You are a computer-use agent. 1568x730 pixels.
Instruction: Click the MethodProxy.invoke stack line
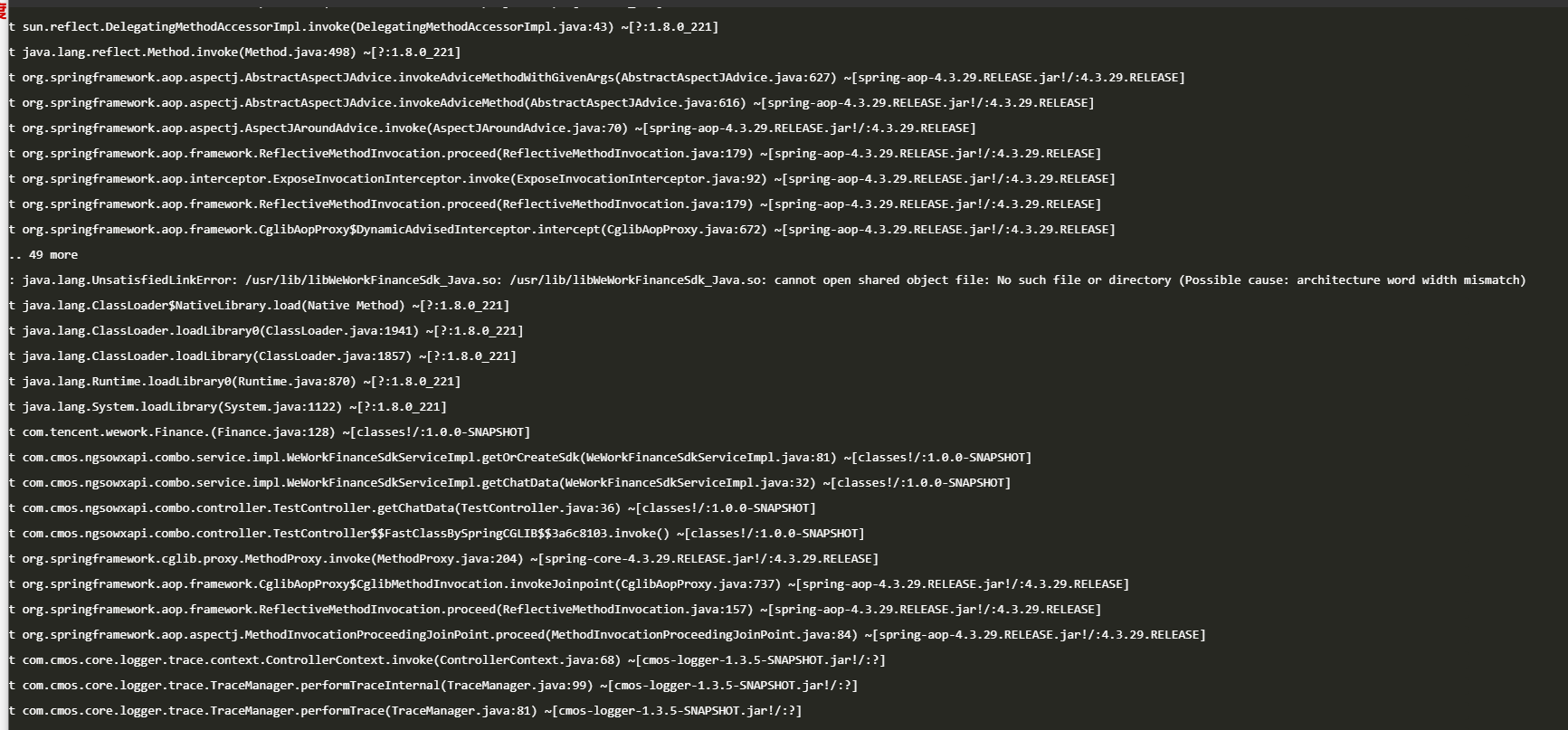coord(444,559)
